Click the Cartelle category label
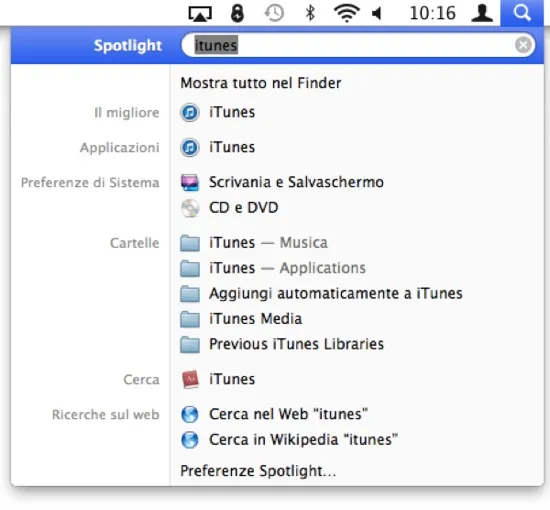The height and width of the screenshot is (510, 550). [134, 243]
